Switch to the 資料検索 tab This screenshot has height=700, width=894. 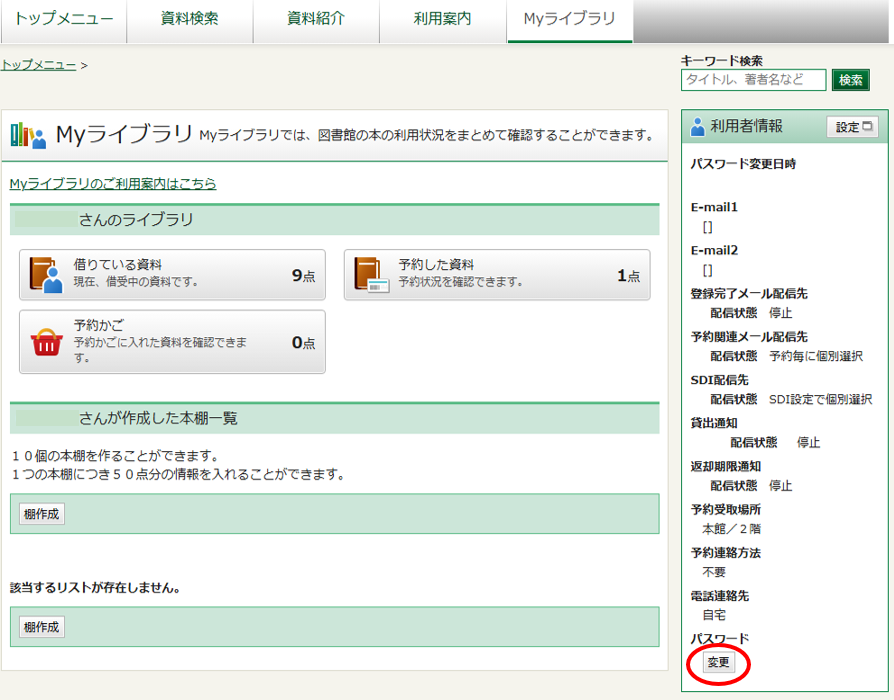coord(189,20)
